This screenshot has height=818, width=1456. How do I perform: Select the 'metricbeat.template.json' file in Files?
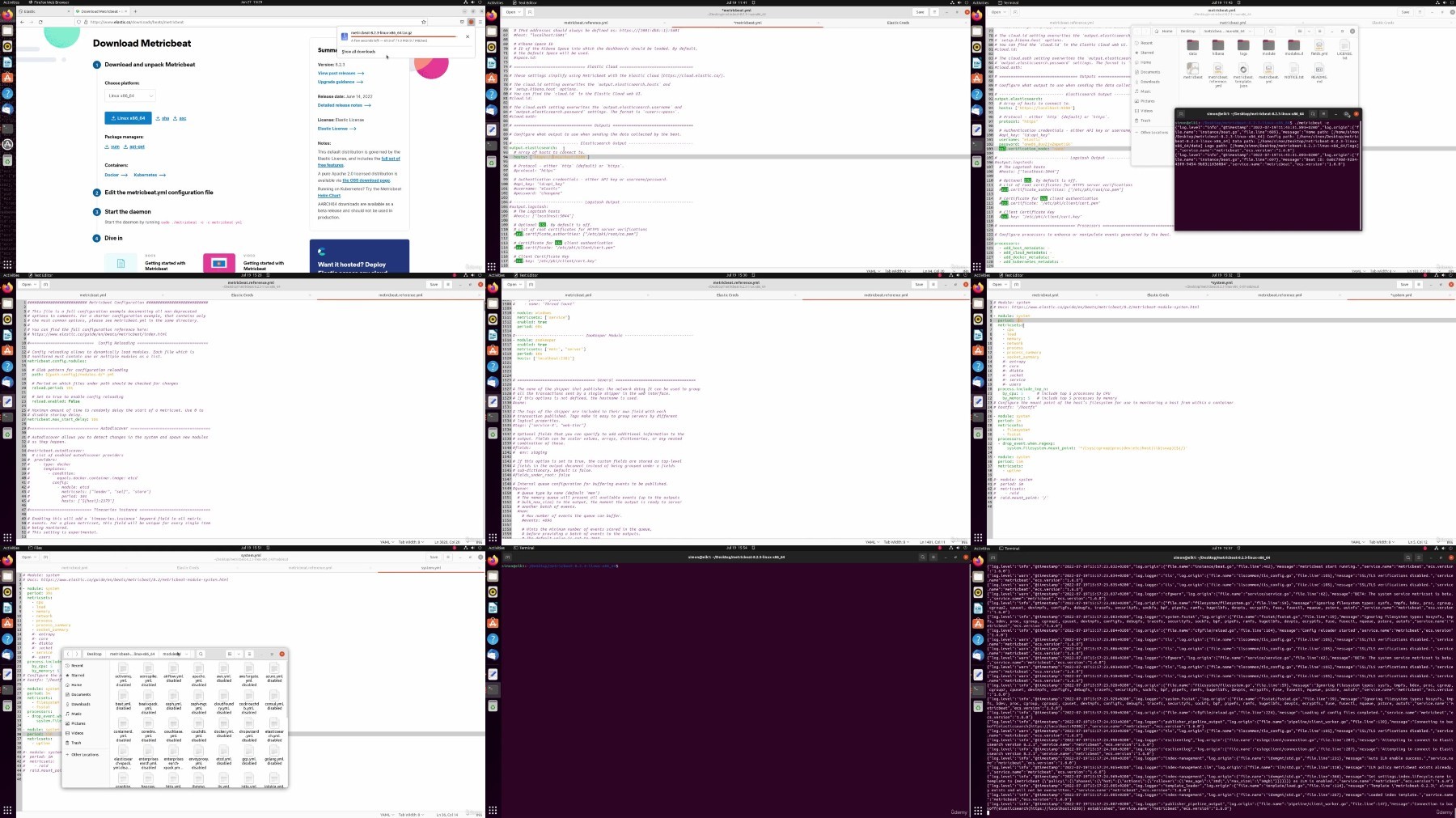(1243, 75)
